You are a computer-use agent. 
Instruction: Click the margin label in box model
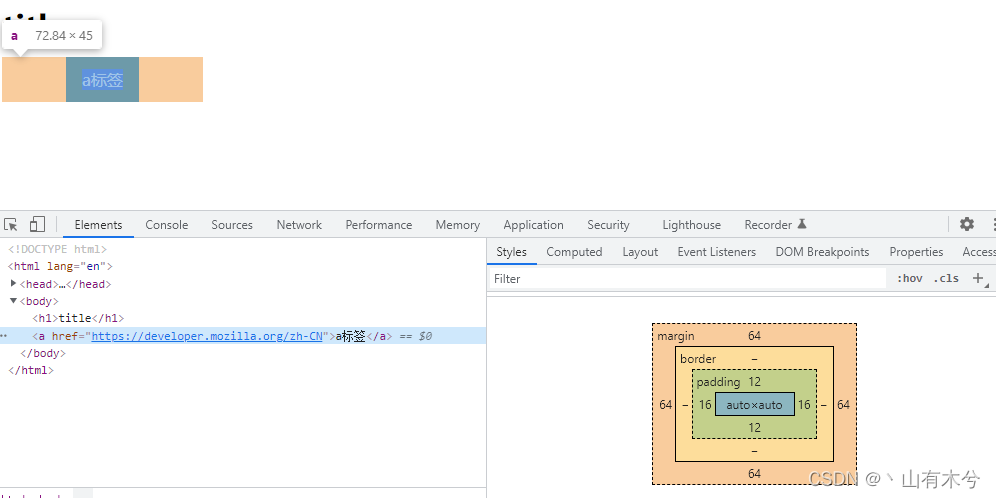coord(676,336)
